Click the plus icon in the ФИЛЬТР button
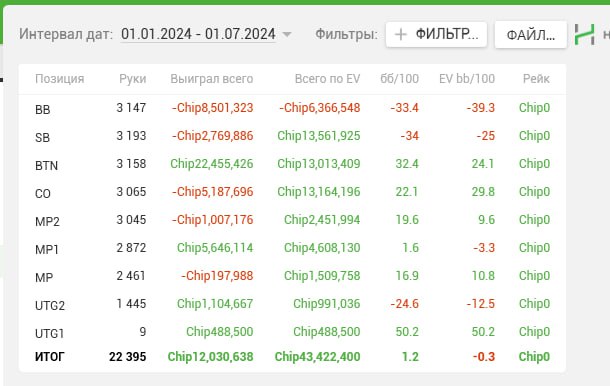 coord(401,35)
